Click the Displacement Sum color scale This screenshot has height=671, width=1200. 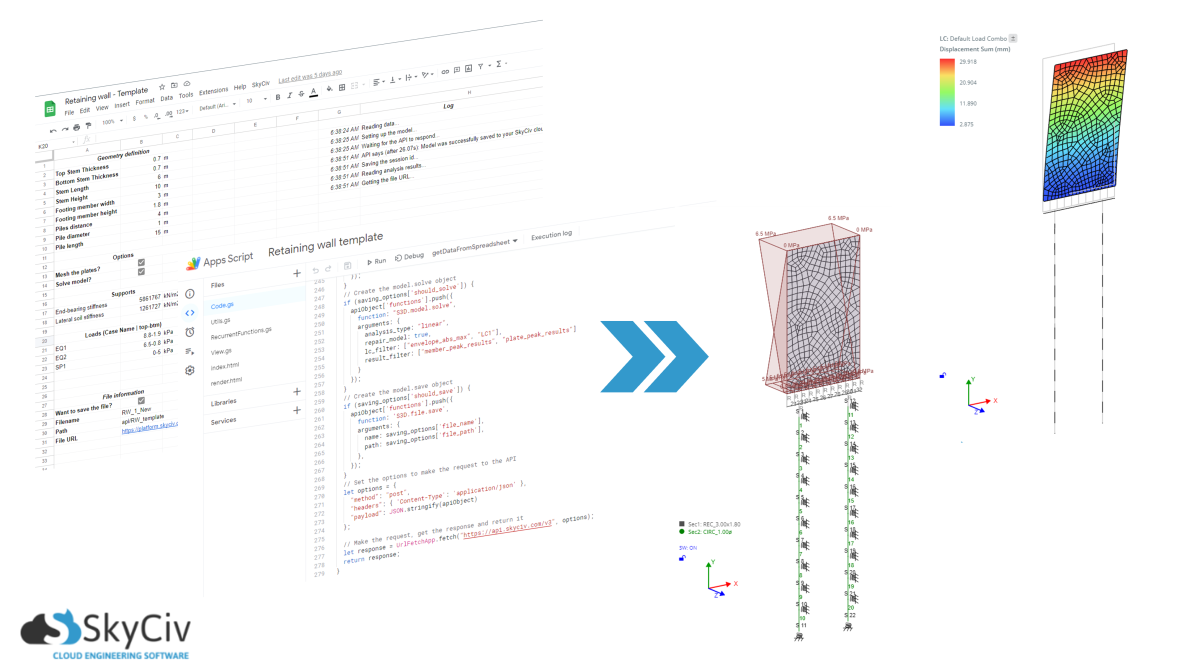coord(947,92)
